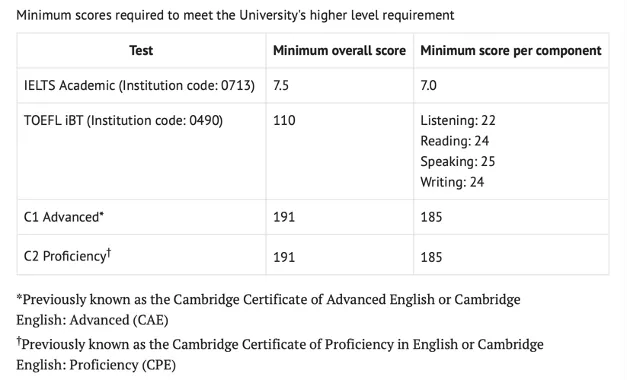Viewport: 628px width, 380px height.
Task: Click the asterisk footnote about CAE
Action: point(268,310)
